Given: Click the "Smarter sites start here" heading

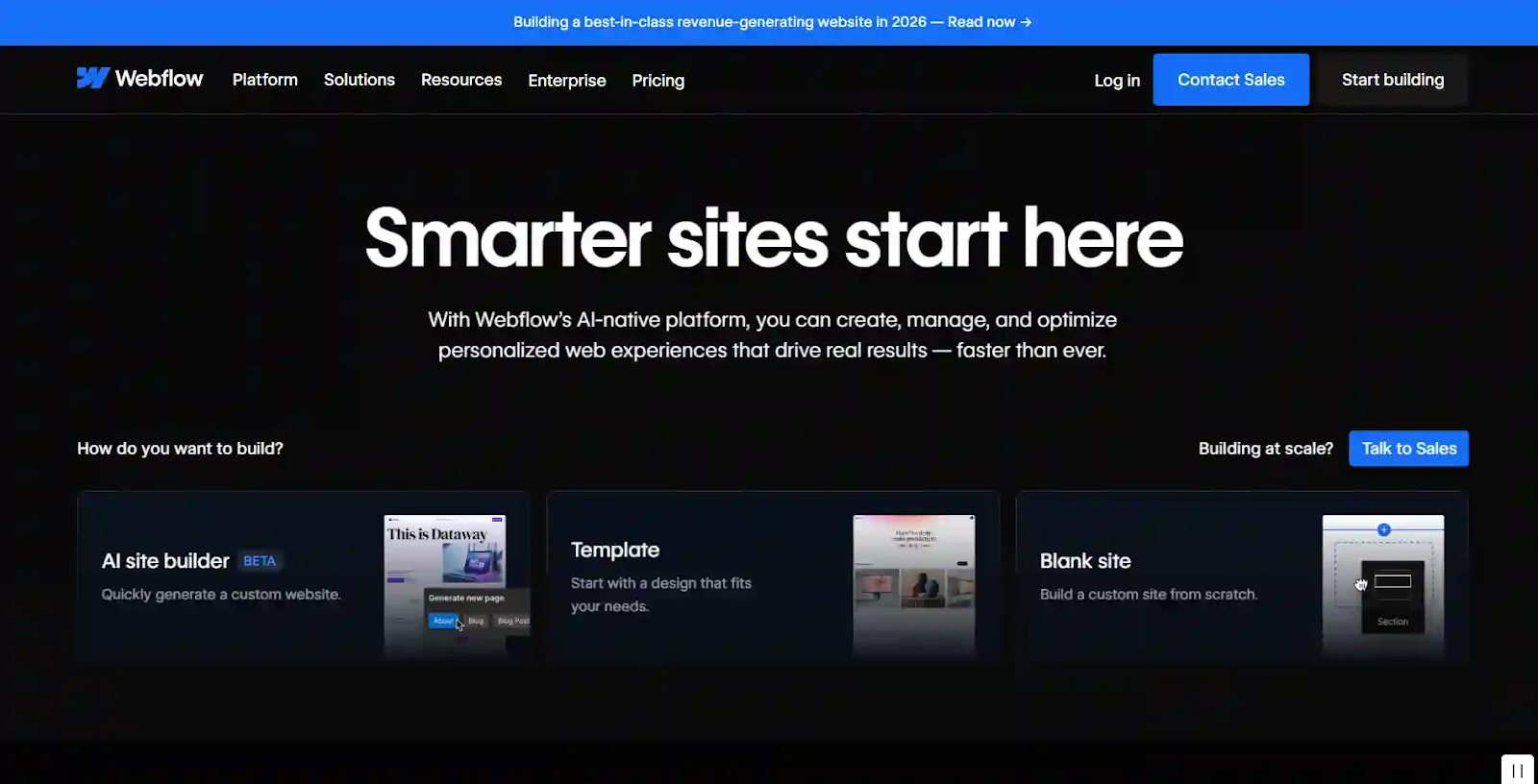Looking at the screenshot, I should coord(774,237).
